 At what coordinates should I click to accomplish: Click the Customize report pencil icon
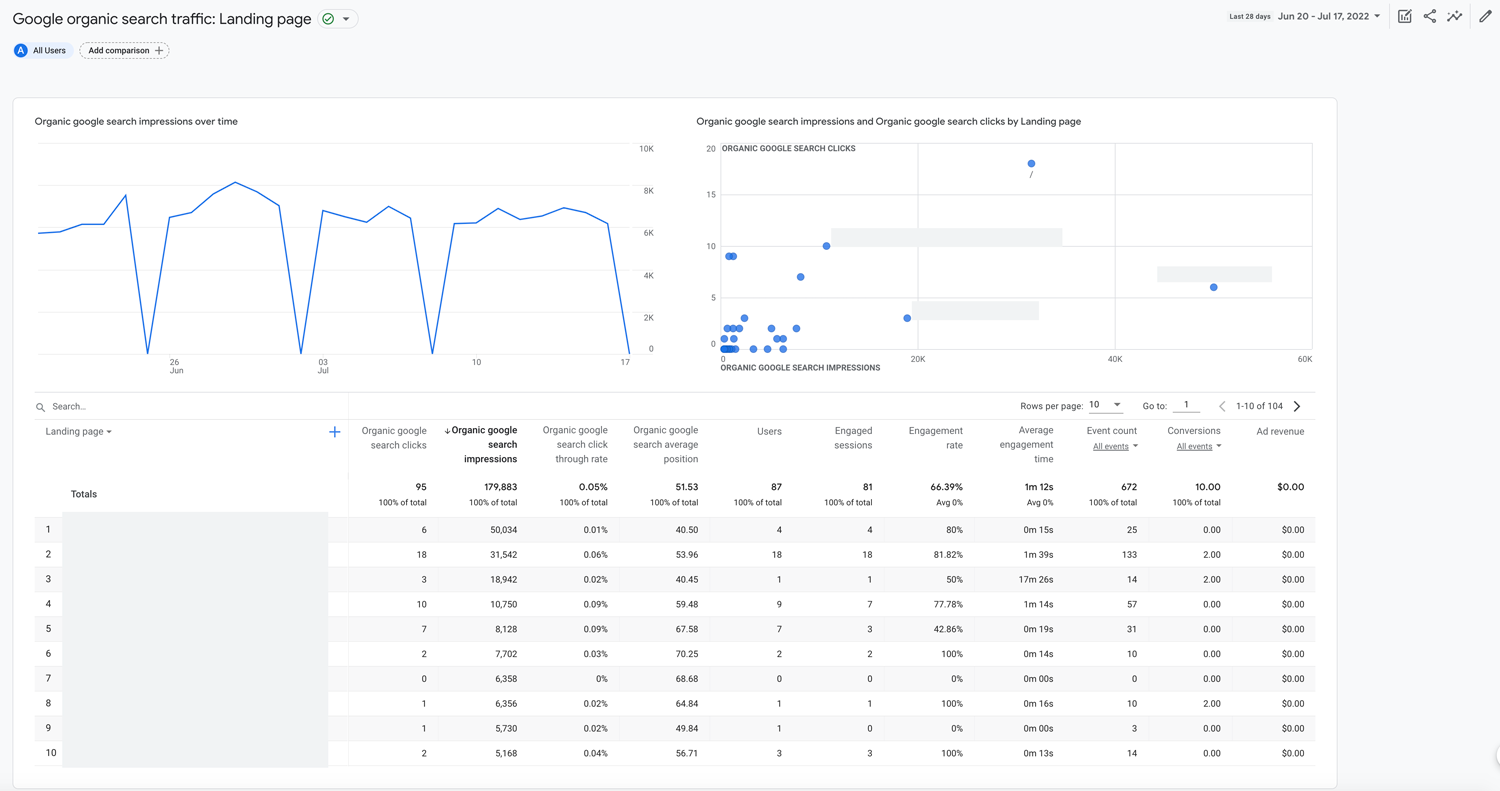click(1485, 16)
